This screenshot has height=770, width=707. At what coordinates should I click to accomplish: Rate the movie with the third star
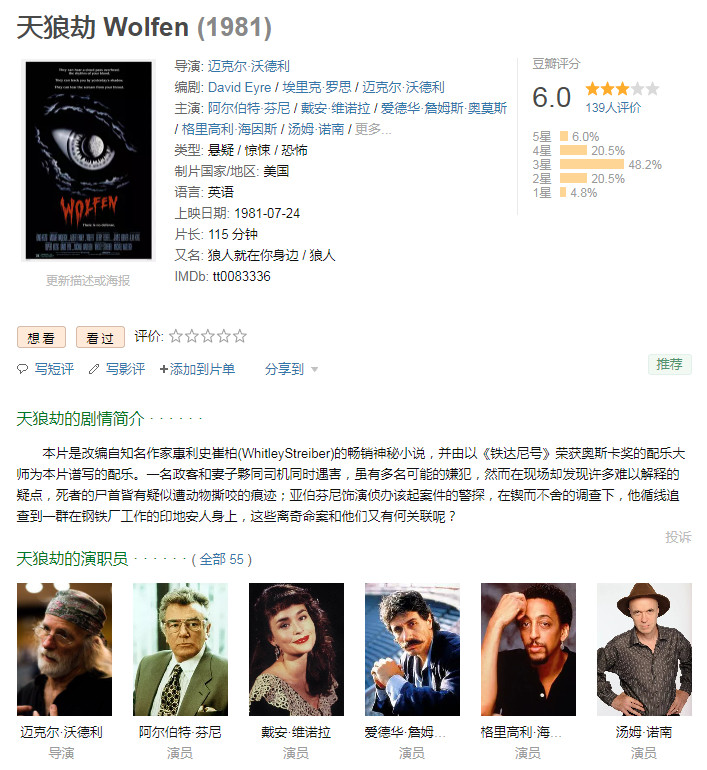tap(208, 336)
